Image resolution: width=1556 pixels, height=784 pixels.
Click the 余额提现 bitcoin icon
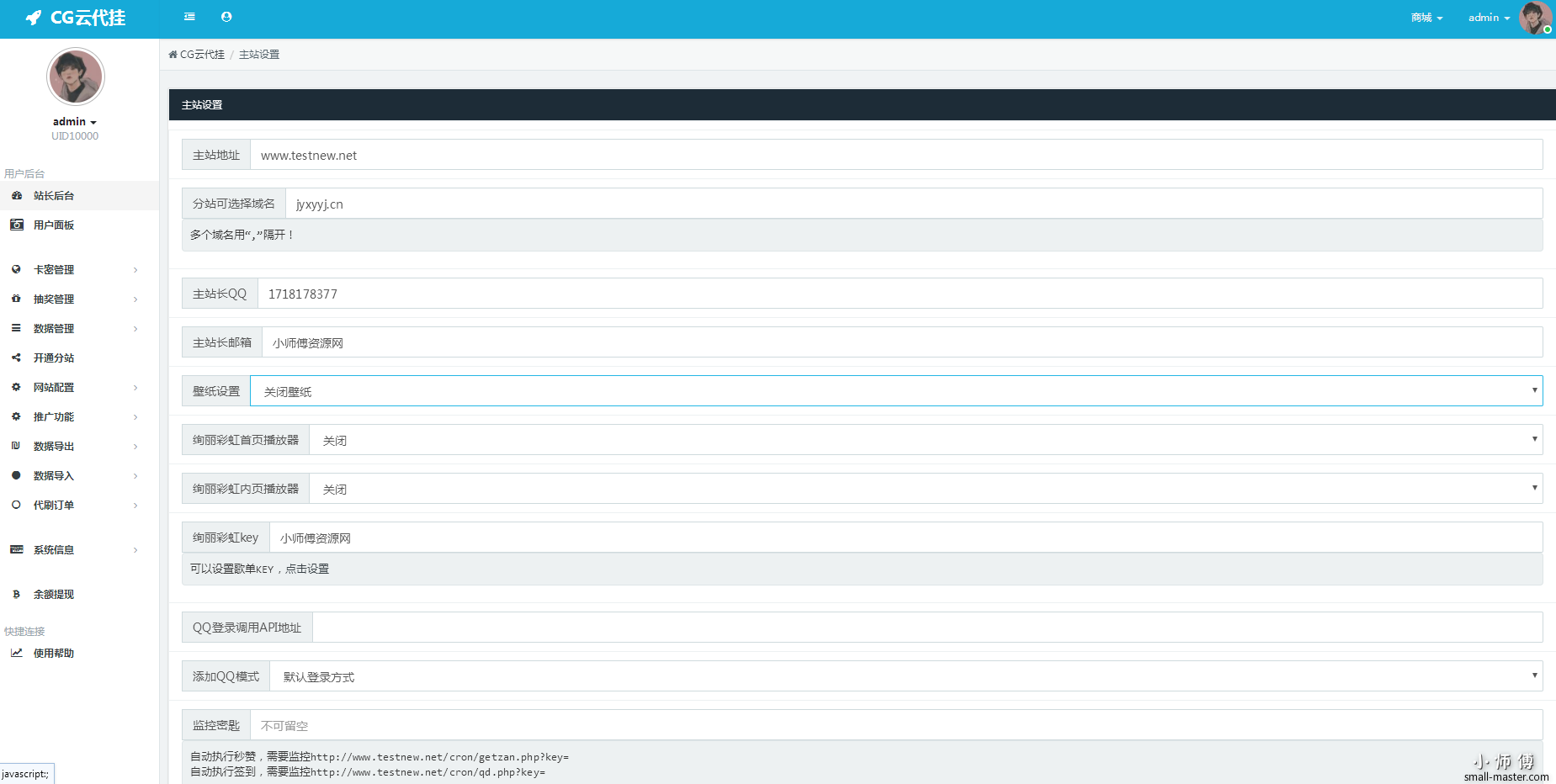click(x=16, y=594)
